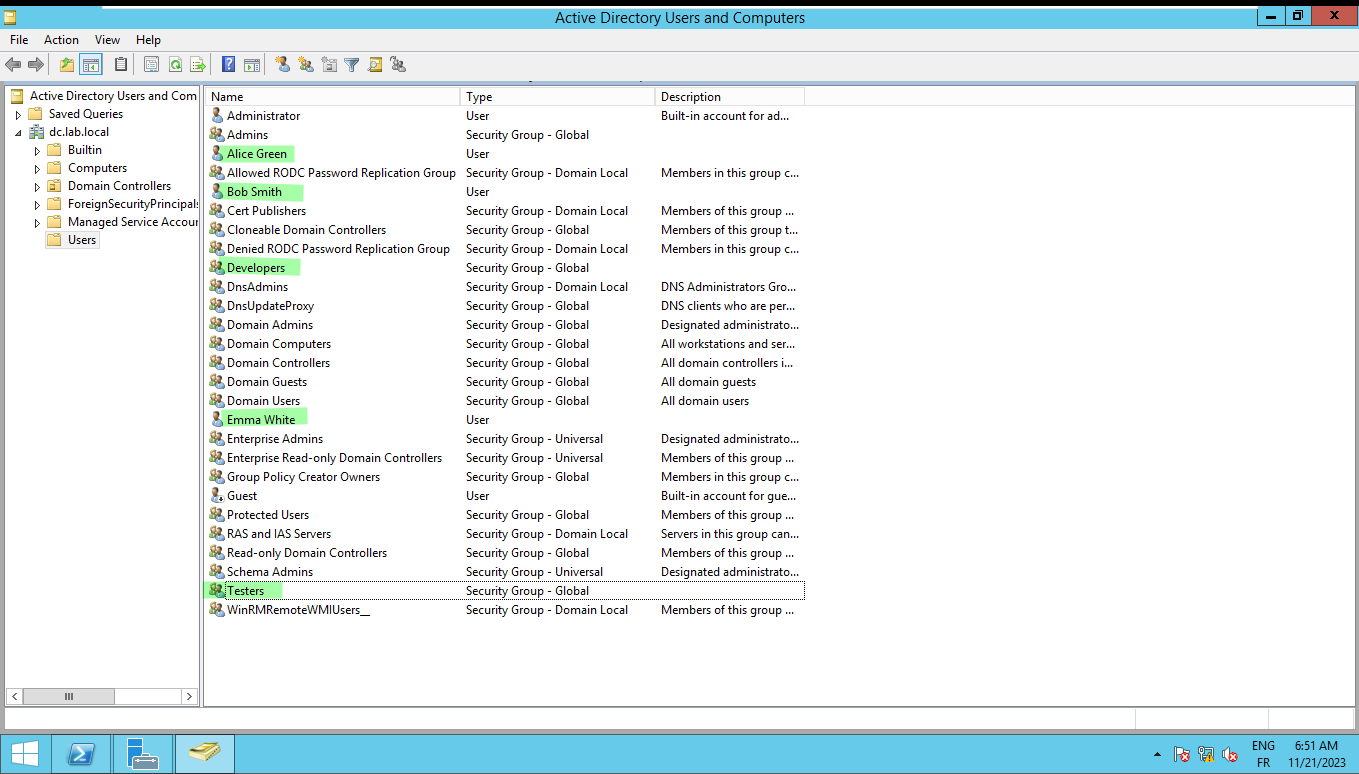Toggle the show/hide action pane button

pos(252,65)
